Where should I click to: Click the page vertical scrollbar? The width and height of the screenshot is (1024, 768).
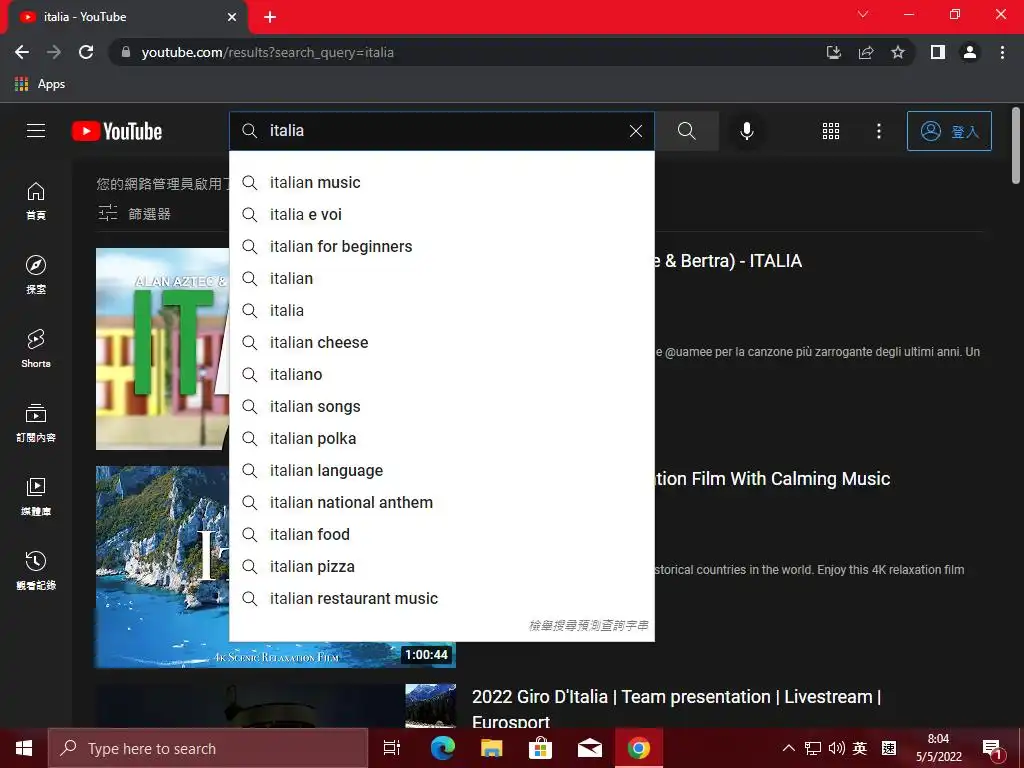click(x=1016, y=146)
